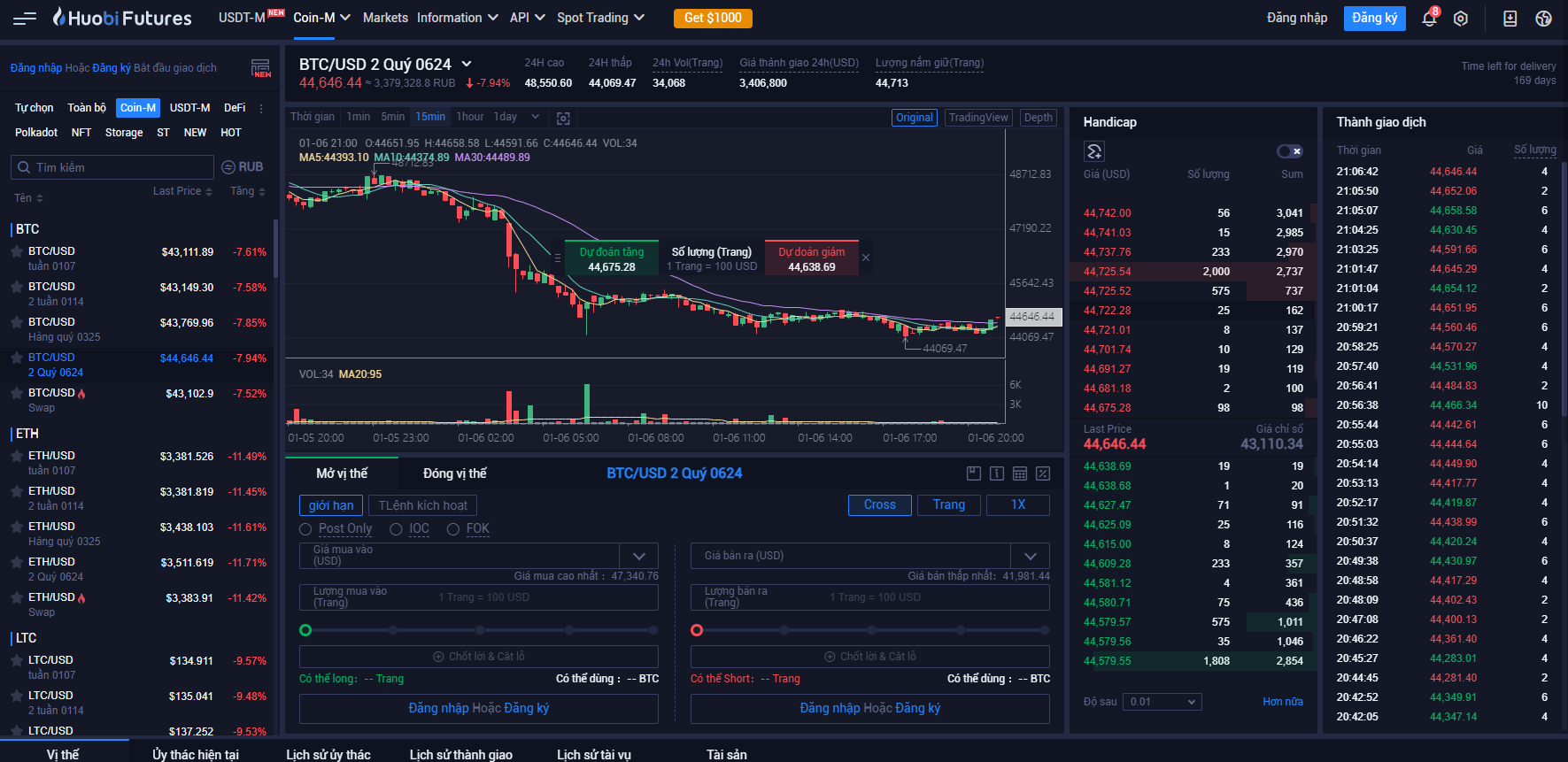Open the more chart intervals dropdown
Screen dimensions: 1568x762
pyautogui.click(x=536, y=117)
